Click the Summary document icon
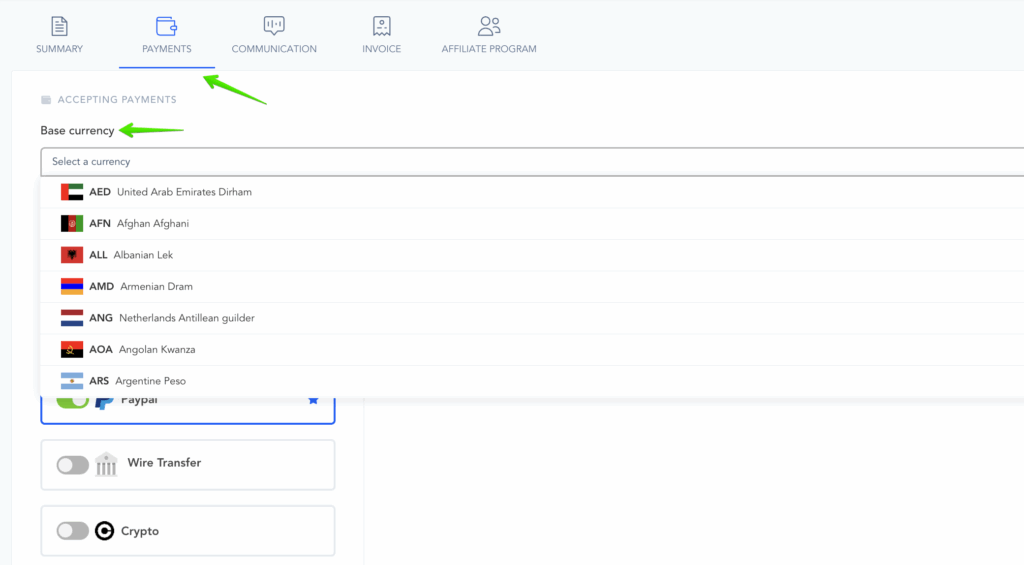The height and width of the screenshot is (565, 1024). (59, 26)
